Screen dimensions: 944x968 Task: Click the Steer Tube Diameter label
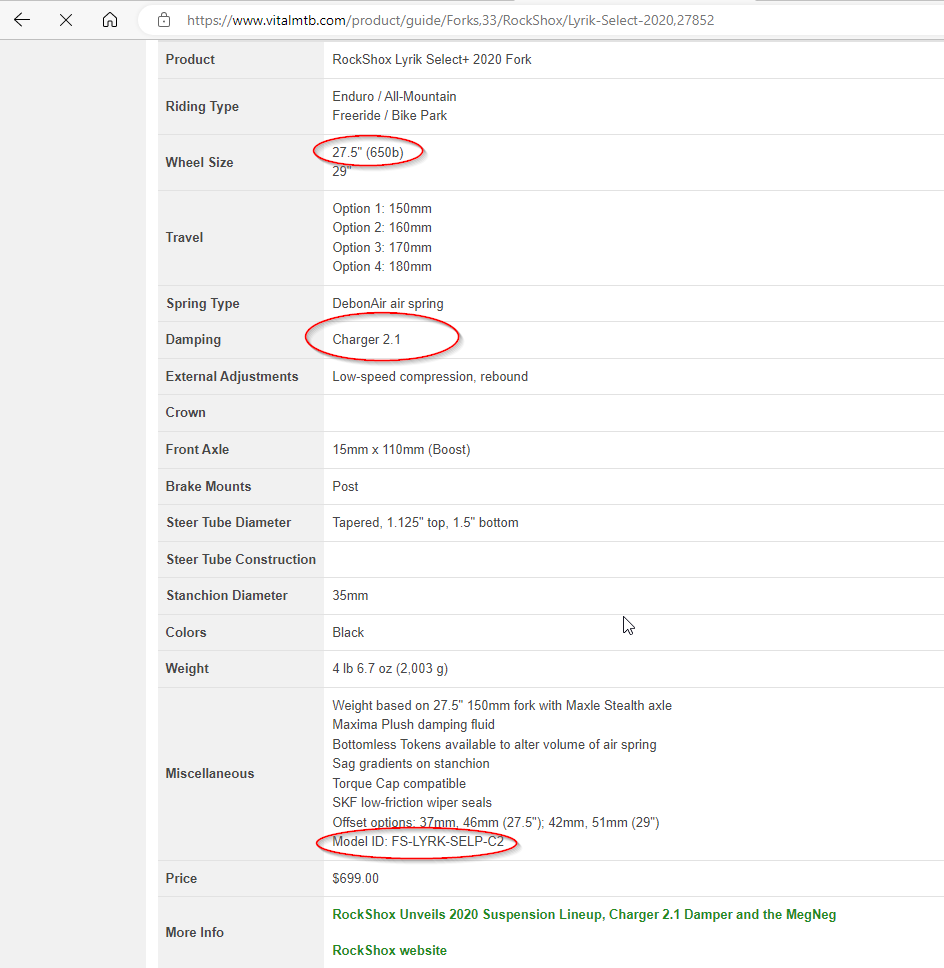coord(228,522)
